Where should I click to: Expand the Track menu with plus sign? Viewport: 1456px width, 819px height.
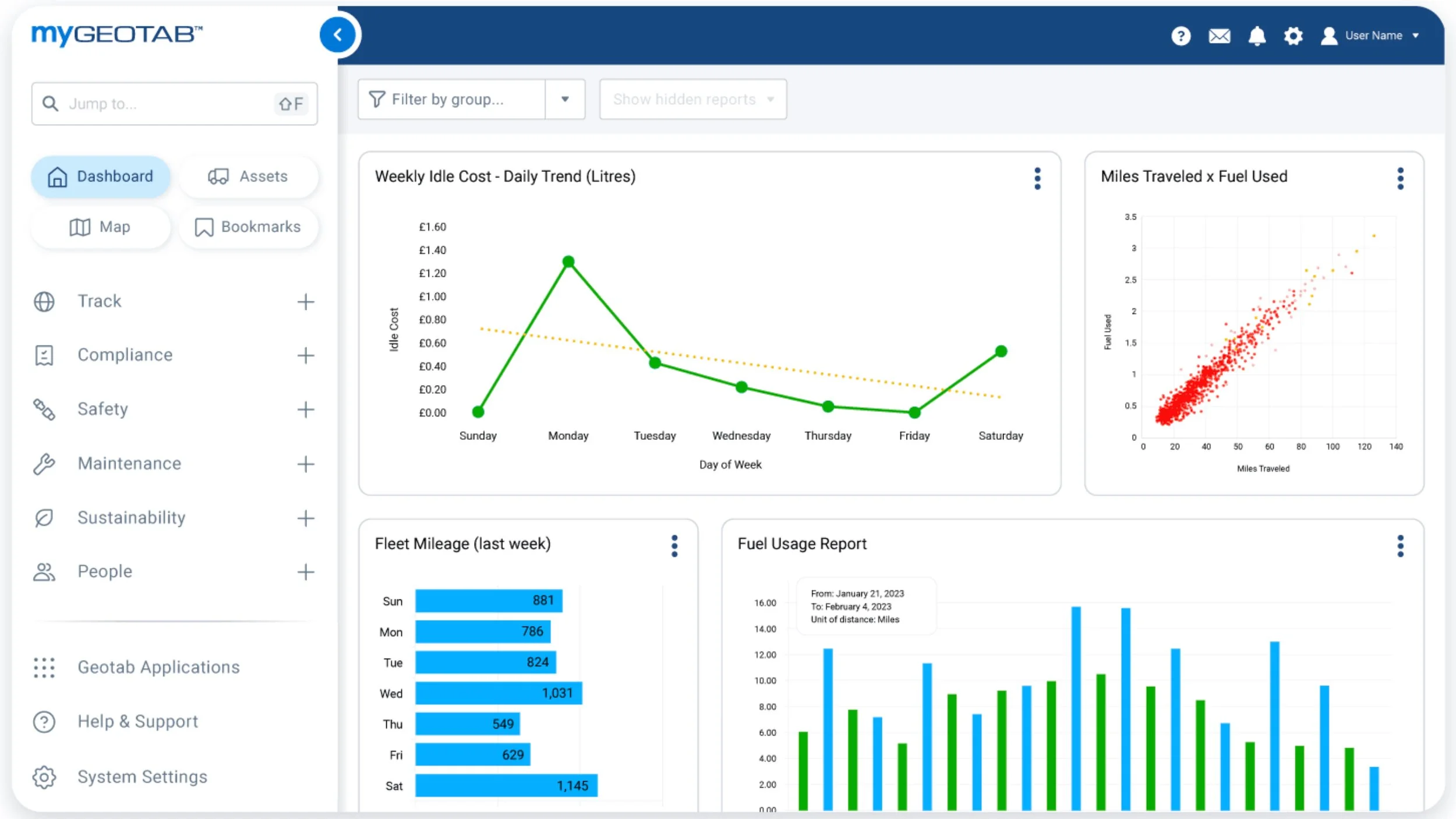point(305,302)
